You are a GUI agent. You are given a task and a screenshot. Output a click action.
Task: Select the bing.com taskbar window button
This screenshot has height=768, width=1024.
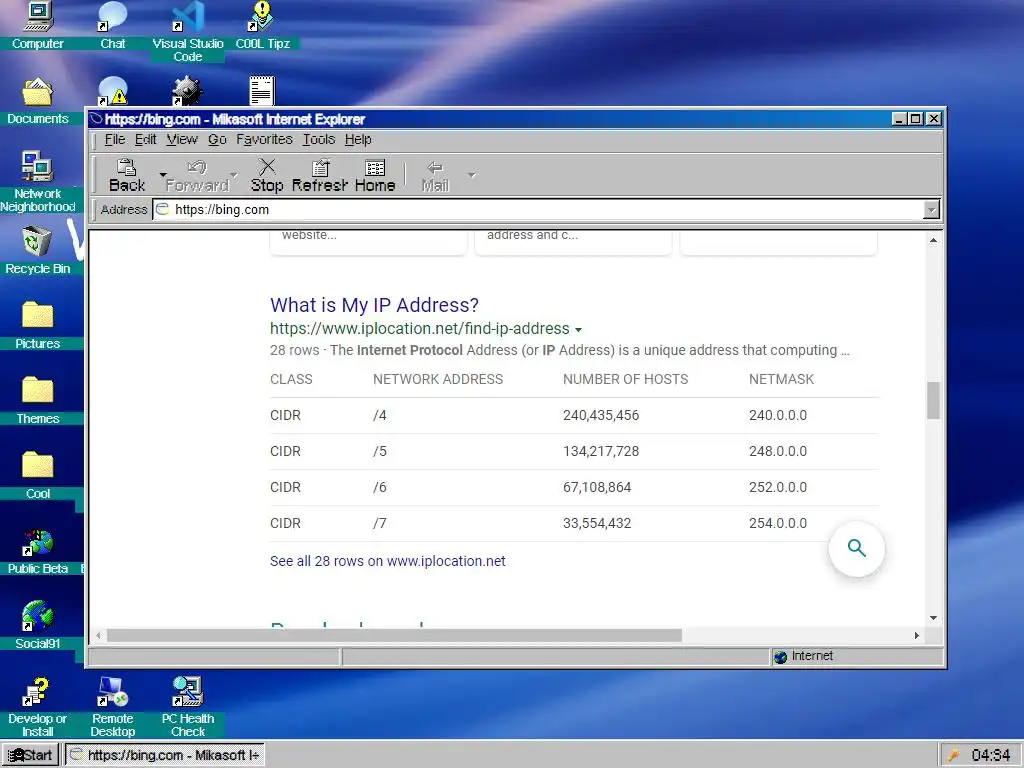coord(165,755)
